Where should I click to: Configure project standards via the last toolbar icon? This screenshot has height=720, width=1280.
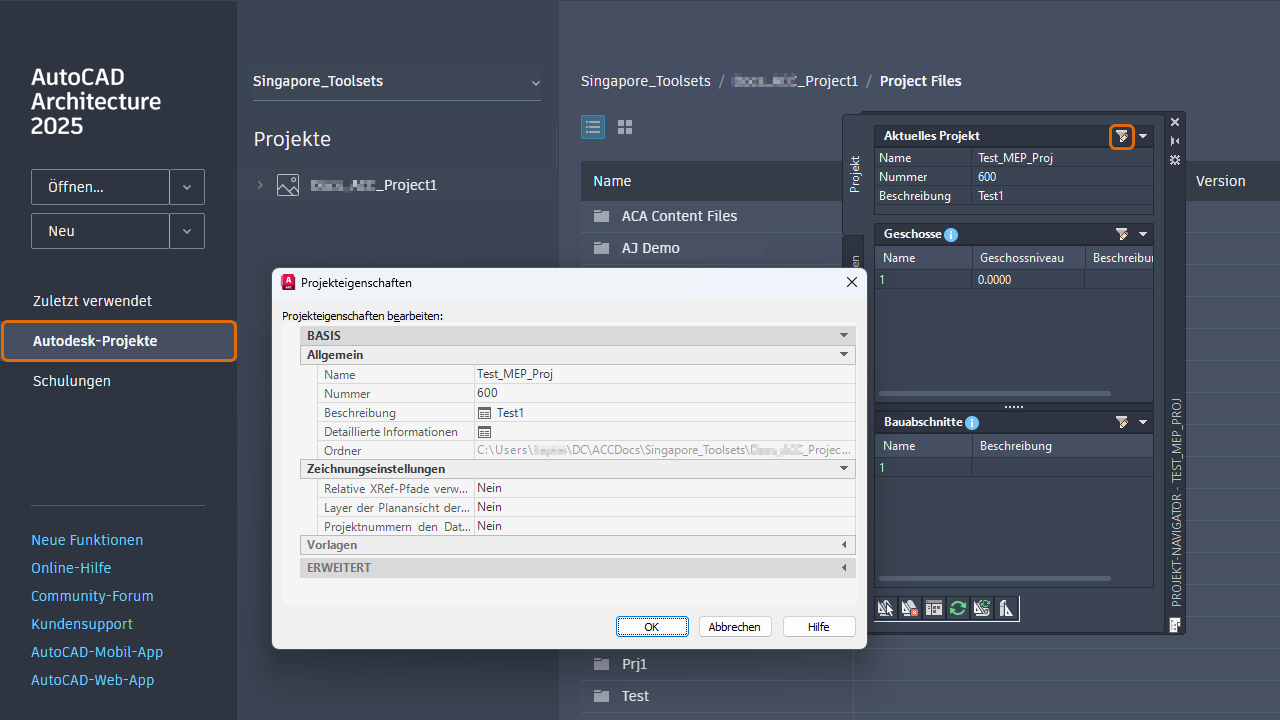tap(1006, 607)
